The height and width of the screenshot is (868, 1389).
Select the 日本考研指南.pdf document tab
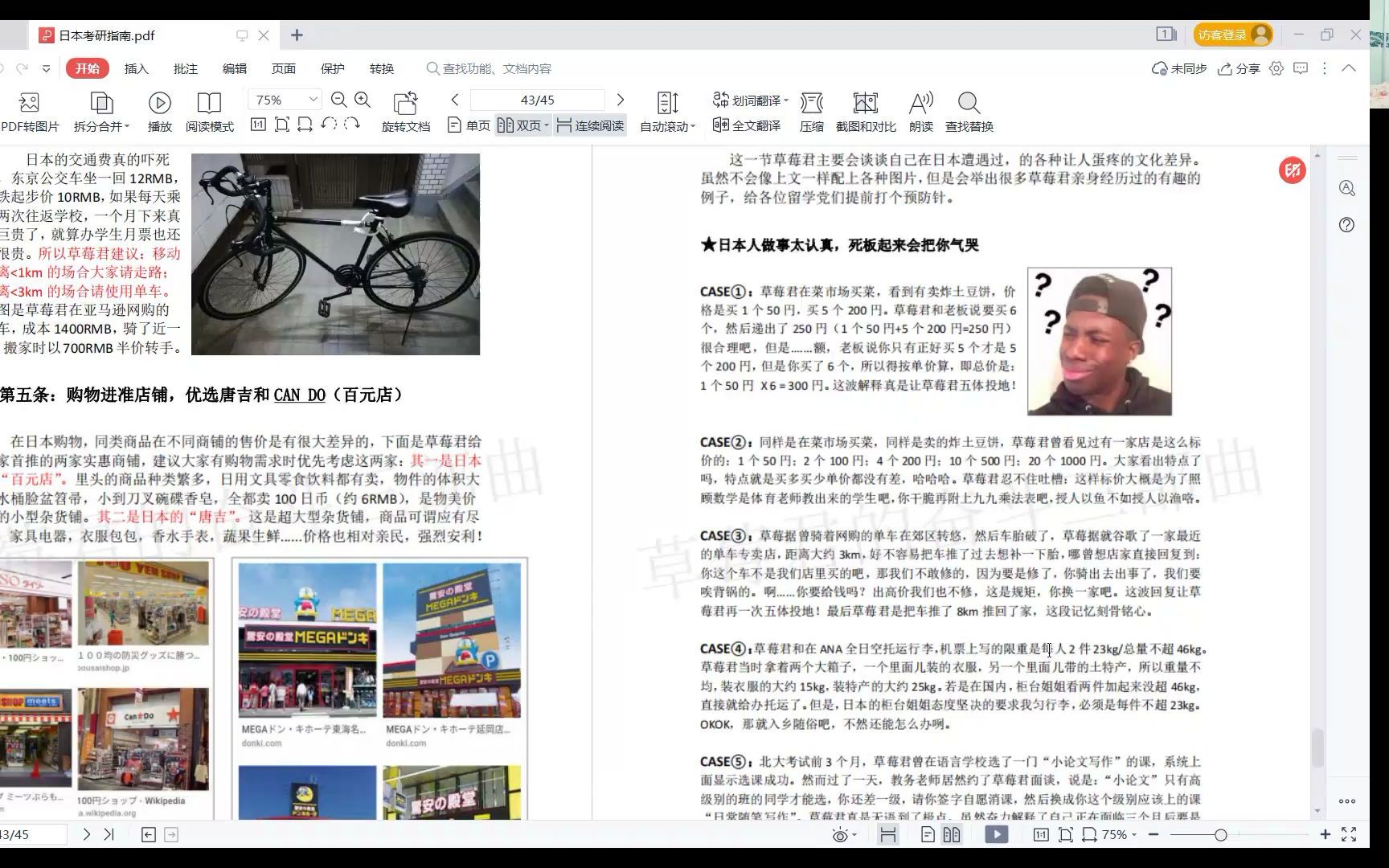[x=154, y=35]
